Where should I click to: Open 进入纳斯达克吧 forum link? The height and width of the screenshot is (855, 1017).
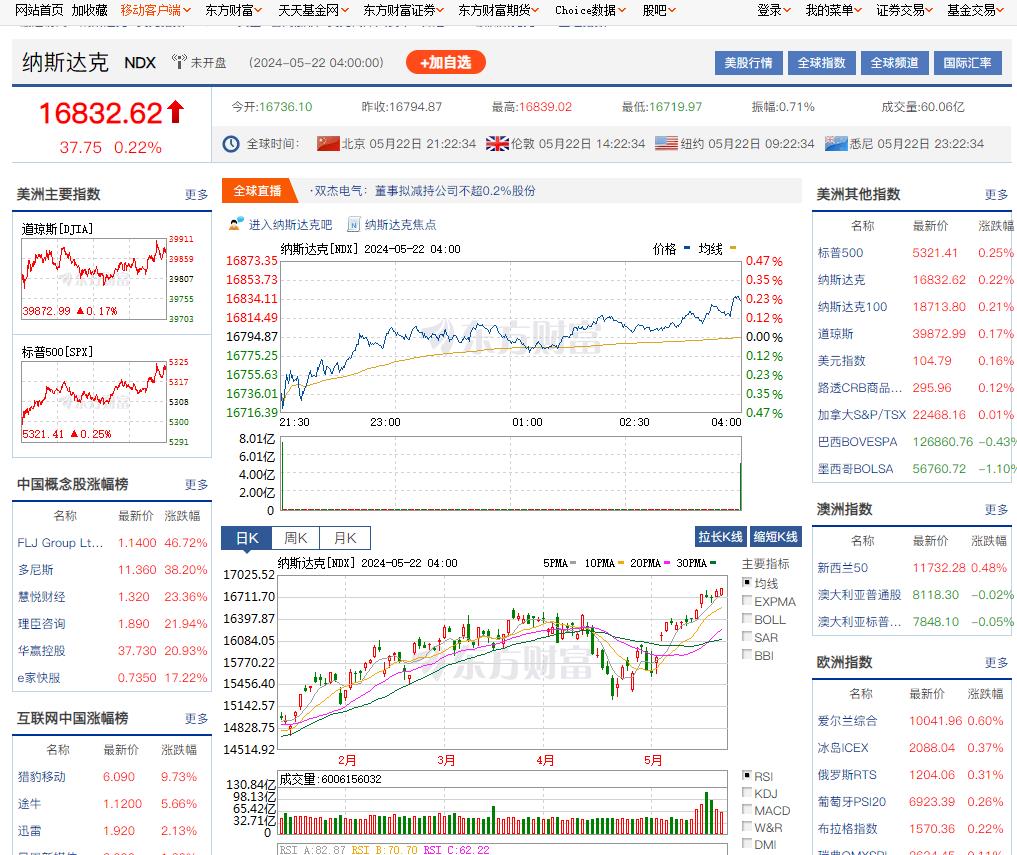coord(290,224)
